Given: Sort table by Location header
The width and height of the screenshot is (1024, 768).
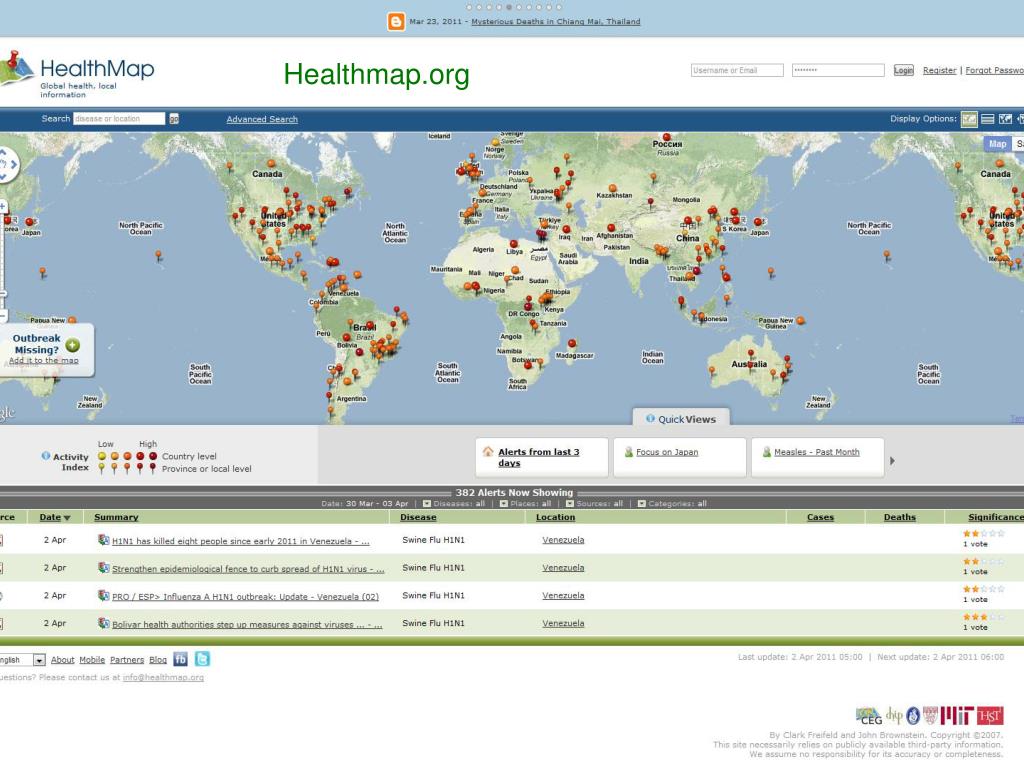Looking at the screenshot, I should (556, 517).
